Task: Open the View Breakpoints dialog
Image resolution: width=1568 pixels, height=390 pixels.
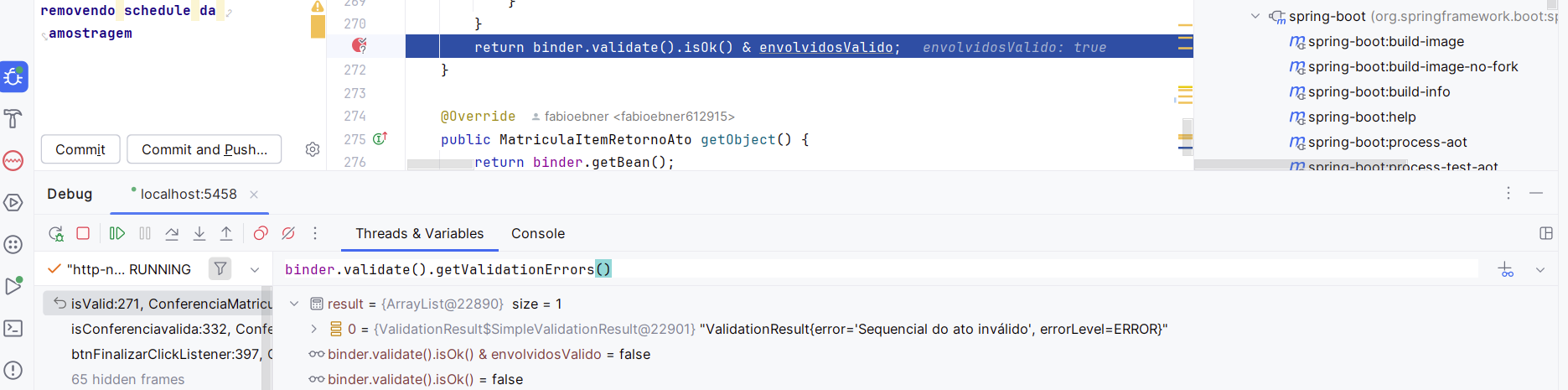Action: point(261,234)
